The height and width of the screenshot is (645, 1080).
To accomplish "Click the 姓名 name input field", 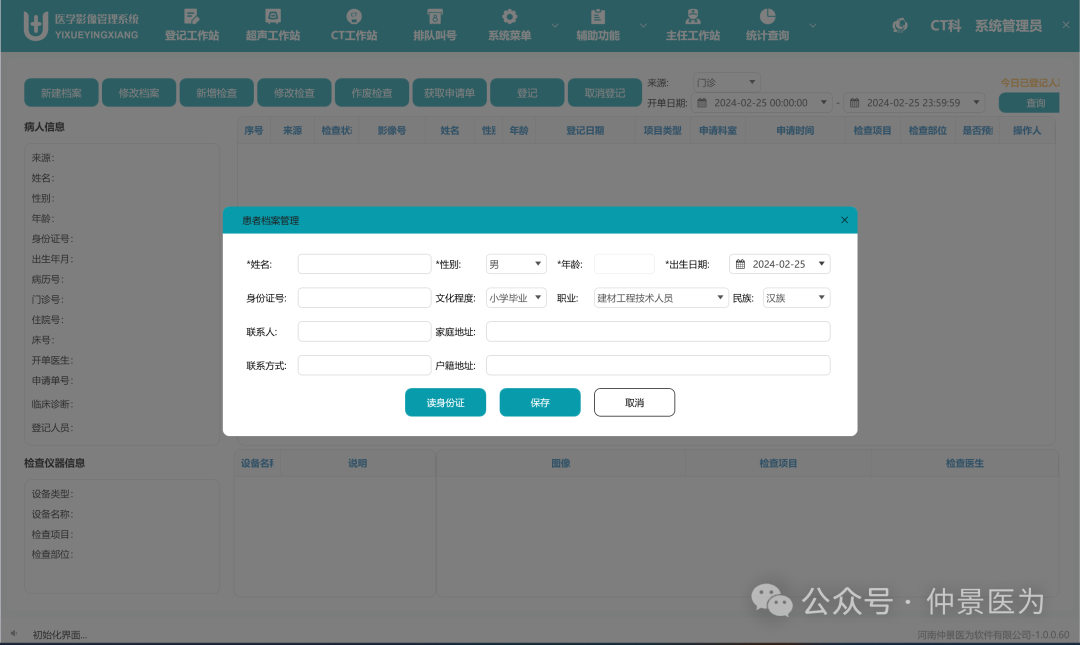I will pyautogui.click(x=364, y=263).
